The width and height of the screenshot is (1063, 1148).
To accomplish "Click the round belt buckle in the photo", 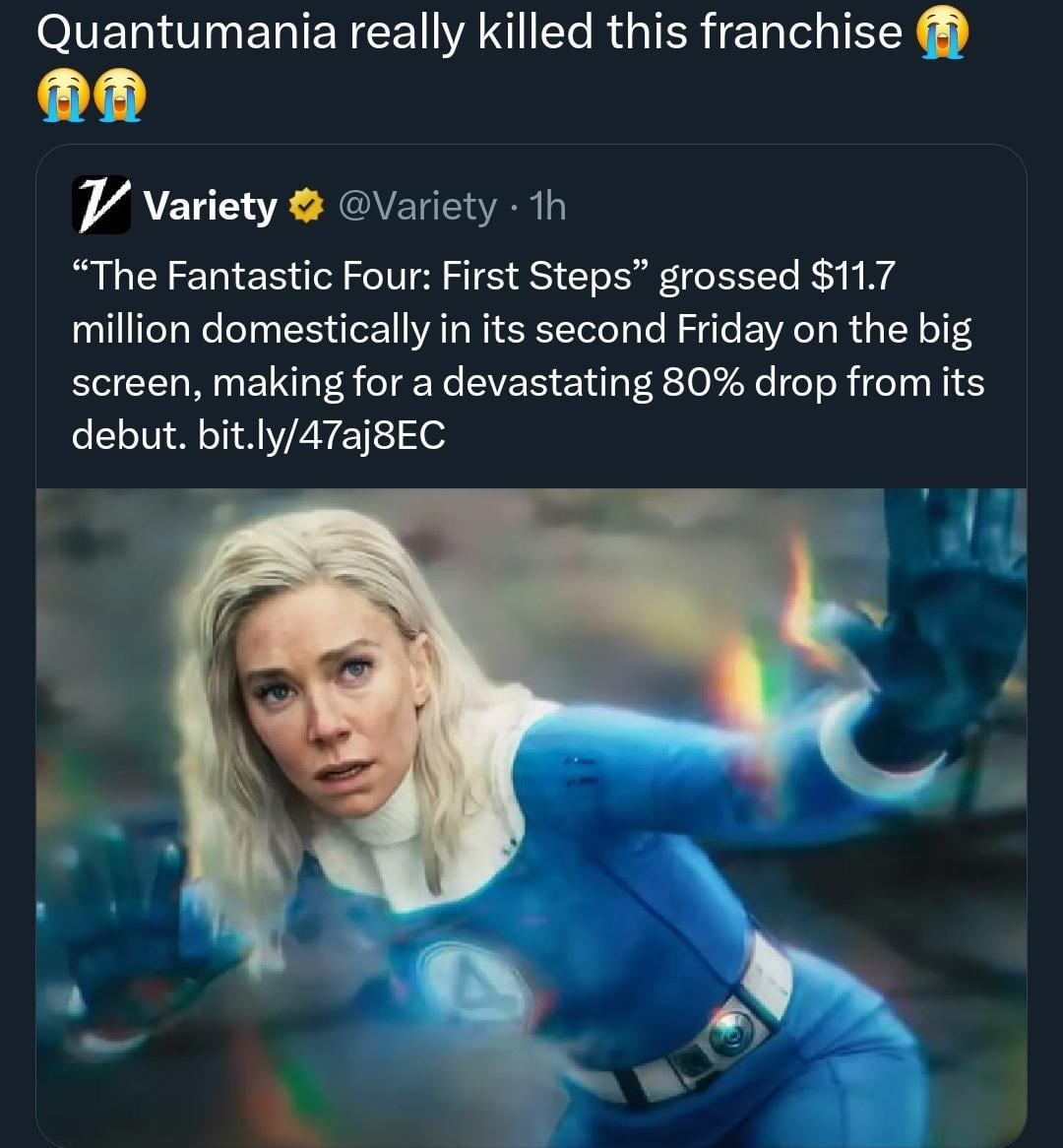I will click(x=730, y=1032).
